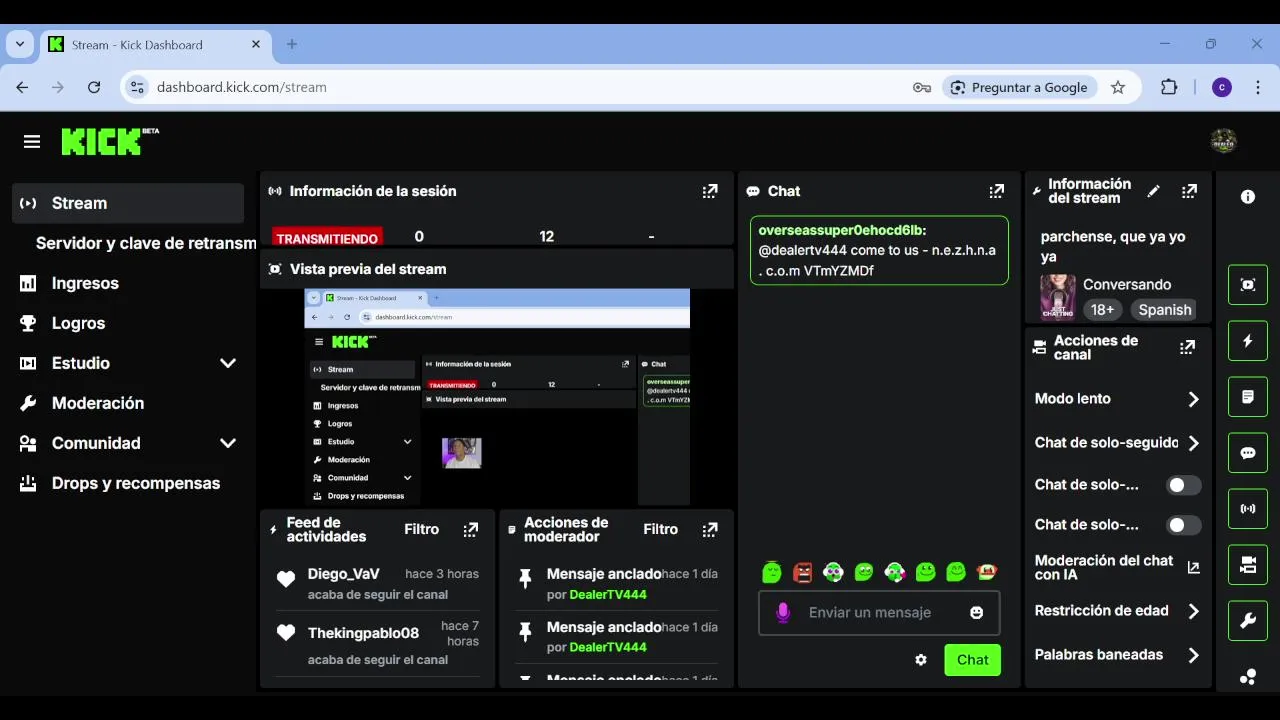The height and width of the screenshot is (720, 1280).
Task: Open emoji picker smiley in message box
Action: 977,613
